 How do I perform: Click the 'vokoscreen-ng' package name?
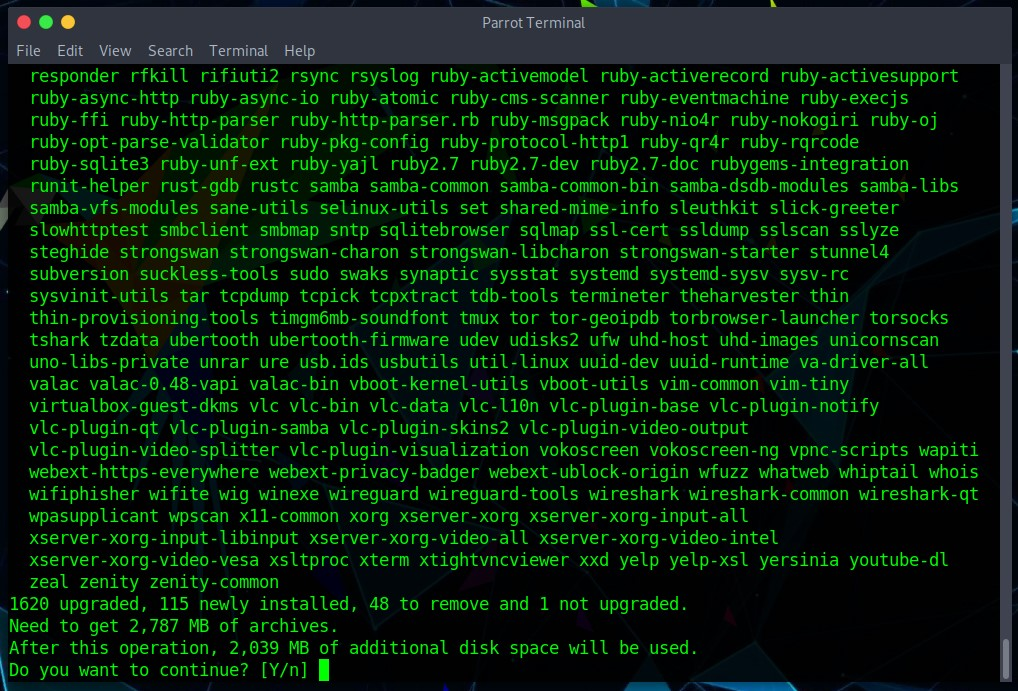pos(714,450)
